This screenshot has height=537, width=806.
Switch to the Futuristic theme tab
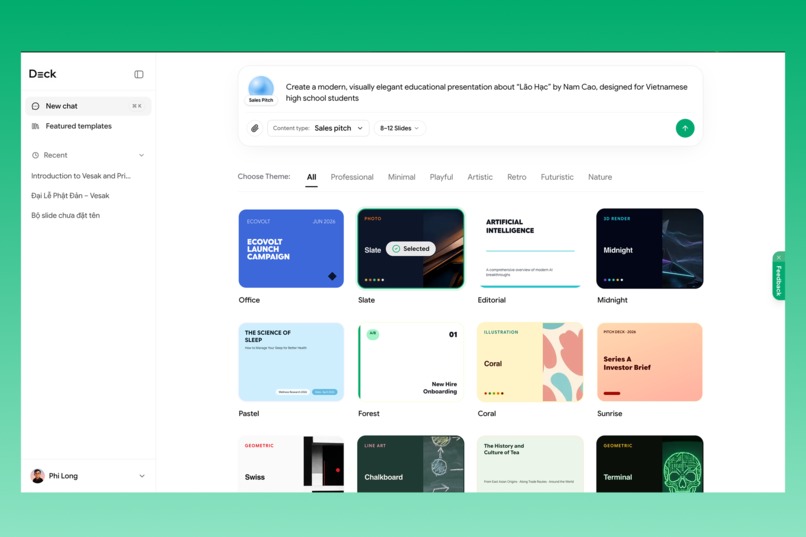coord(557,177)
